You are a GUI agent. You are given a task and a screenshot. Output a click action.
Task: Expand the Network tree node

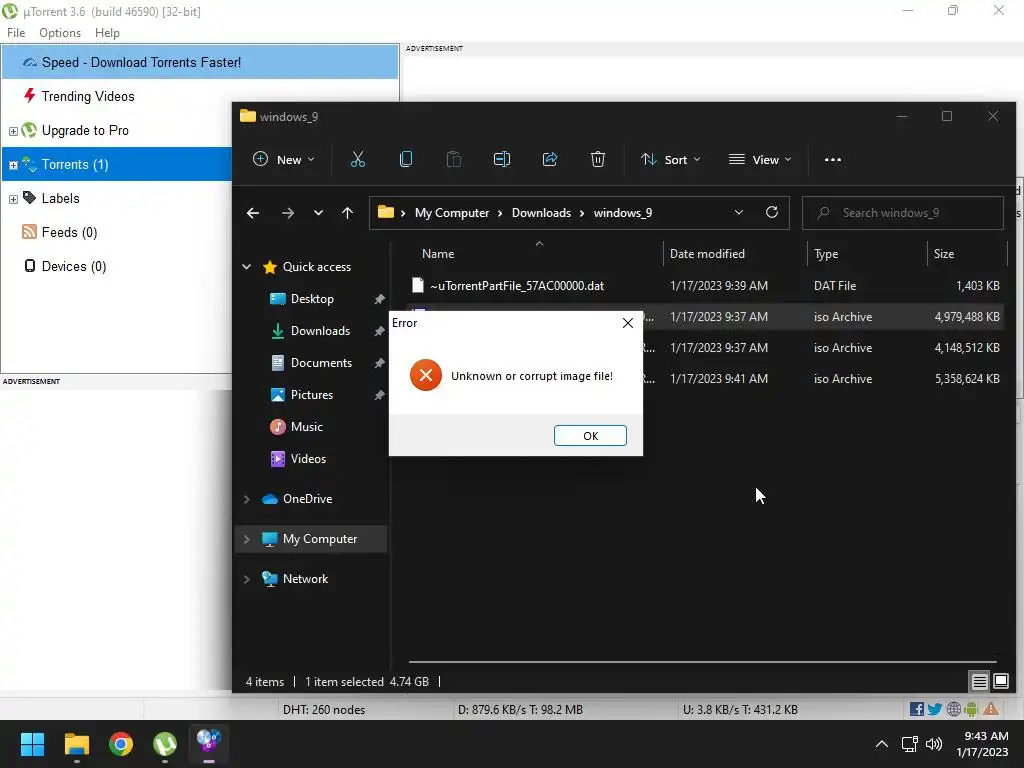click(x=247, y=579)
